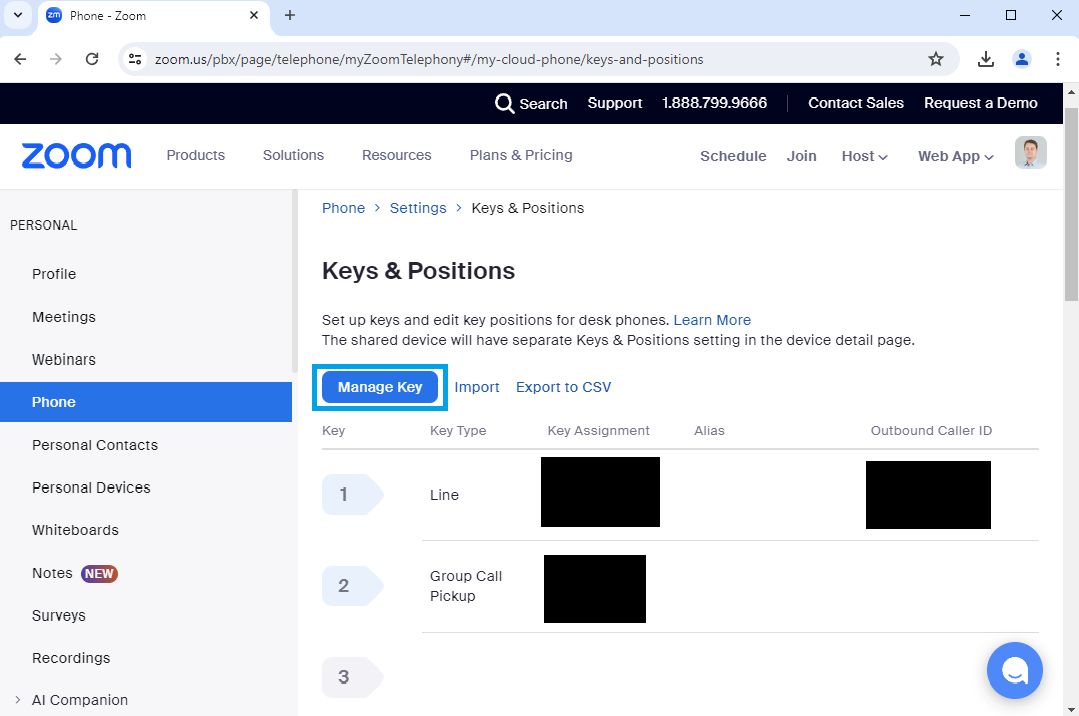Go to Phone breadcrumb link
The height and width of the screenshot is (716, 1079).
click(343, 208)
